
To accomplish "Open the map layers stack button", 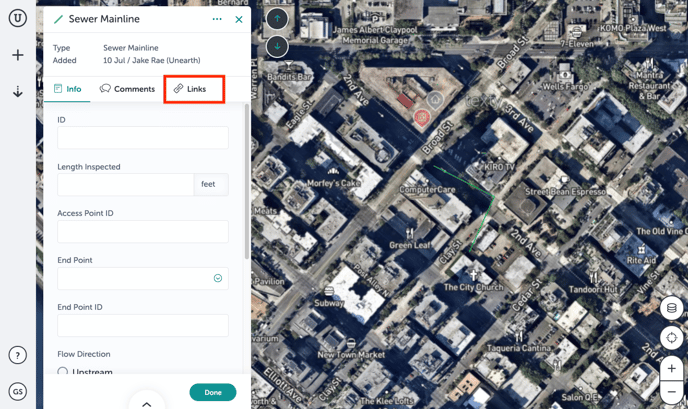I will tap(671, 308).
